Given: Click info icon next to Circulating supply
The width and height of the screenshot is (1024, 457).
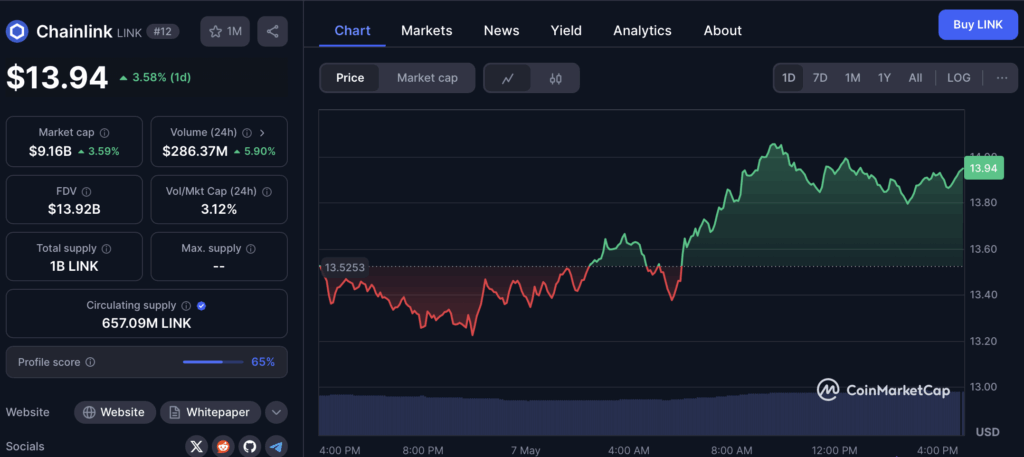Looking at the screenshot, I should click(x=186, y=306).
